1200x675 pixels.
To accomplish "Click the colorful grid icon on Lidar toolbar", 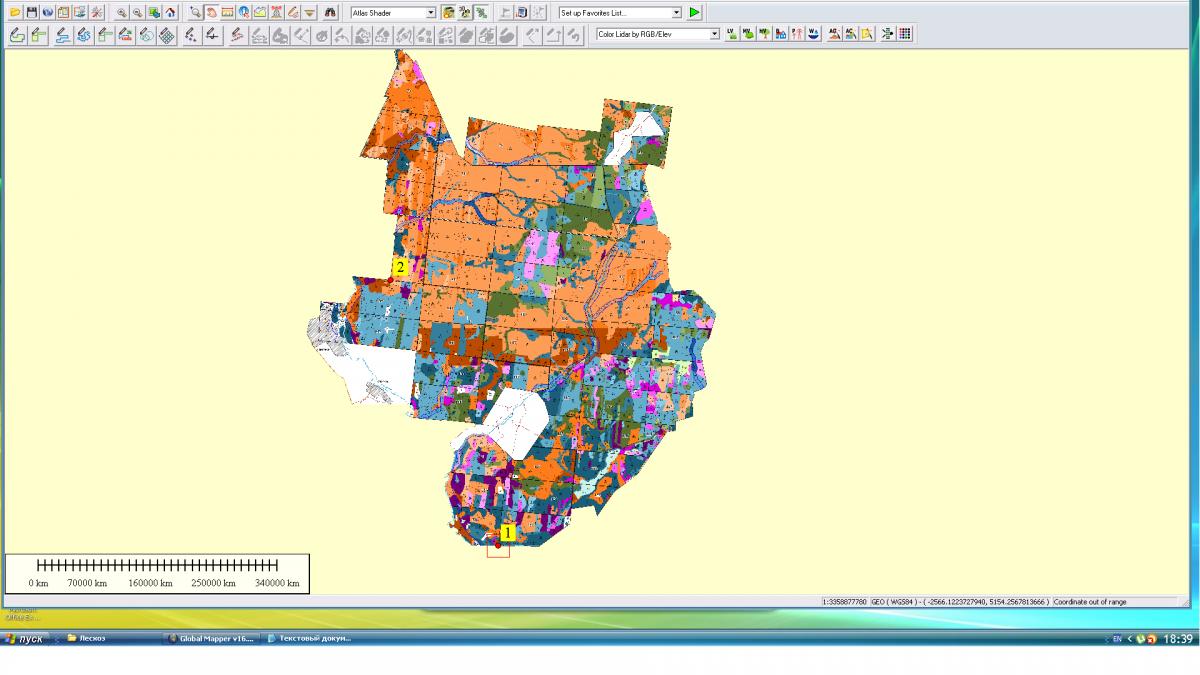I will tap(904, 34).
